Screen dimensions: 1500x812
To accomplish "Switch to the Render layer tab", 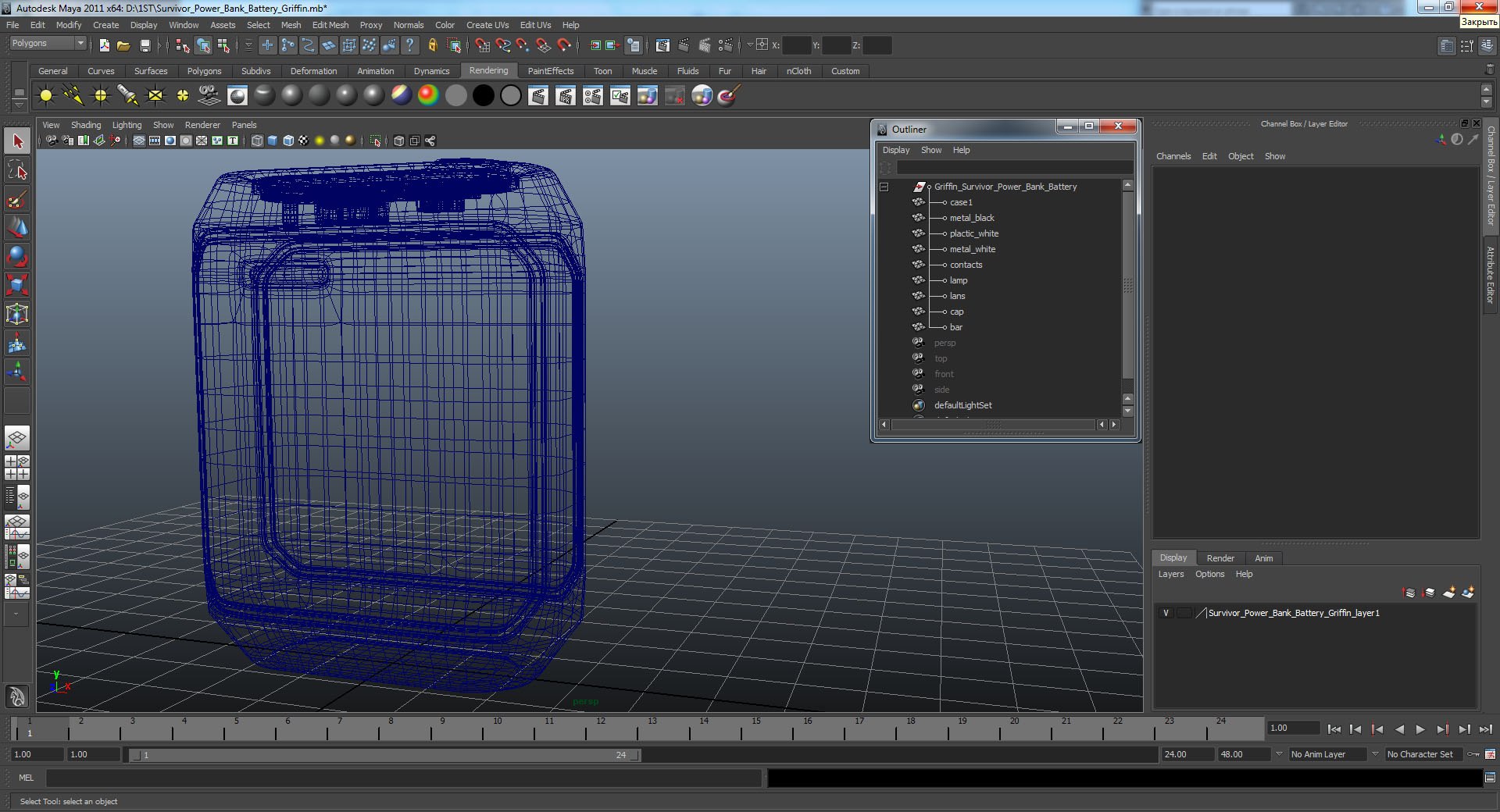I will click(x=1220, y=558).
